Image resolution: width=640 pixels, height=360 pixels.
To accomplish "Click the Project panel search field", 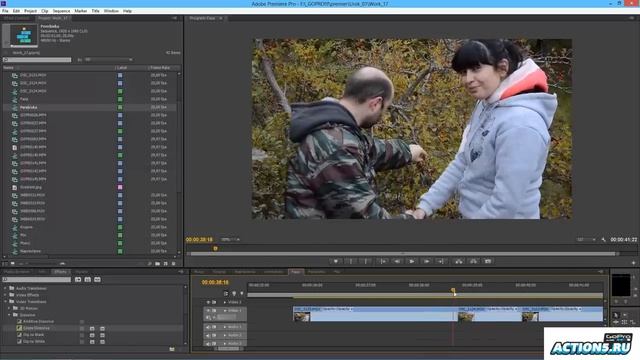I will coord(37,60).
